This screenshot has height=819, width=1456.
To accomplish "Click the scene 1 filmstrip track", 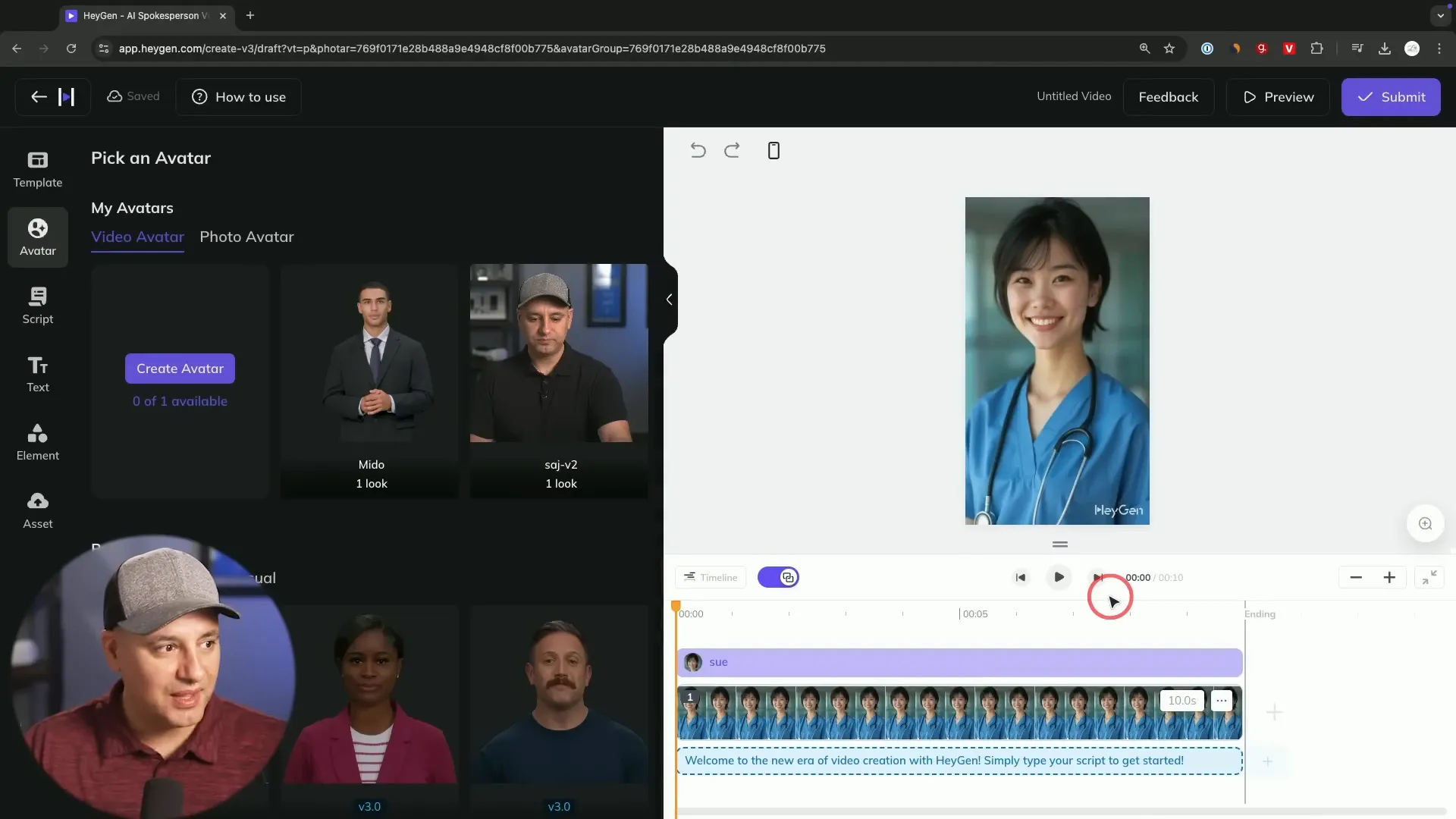I will click(x=959, y=713).
